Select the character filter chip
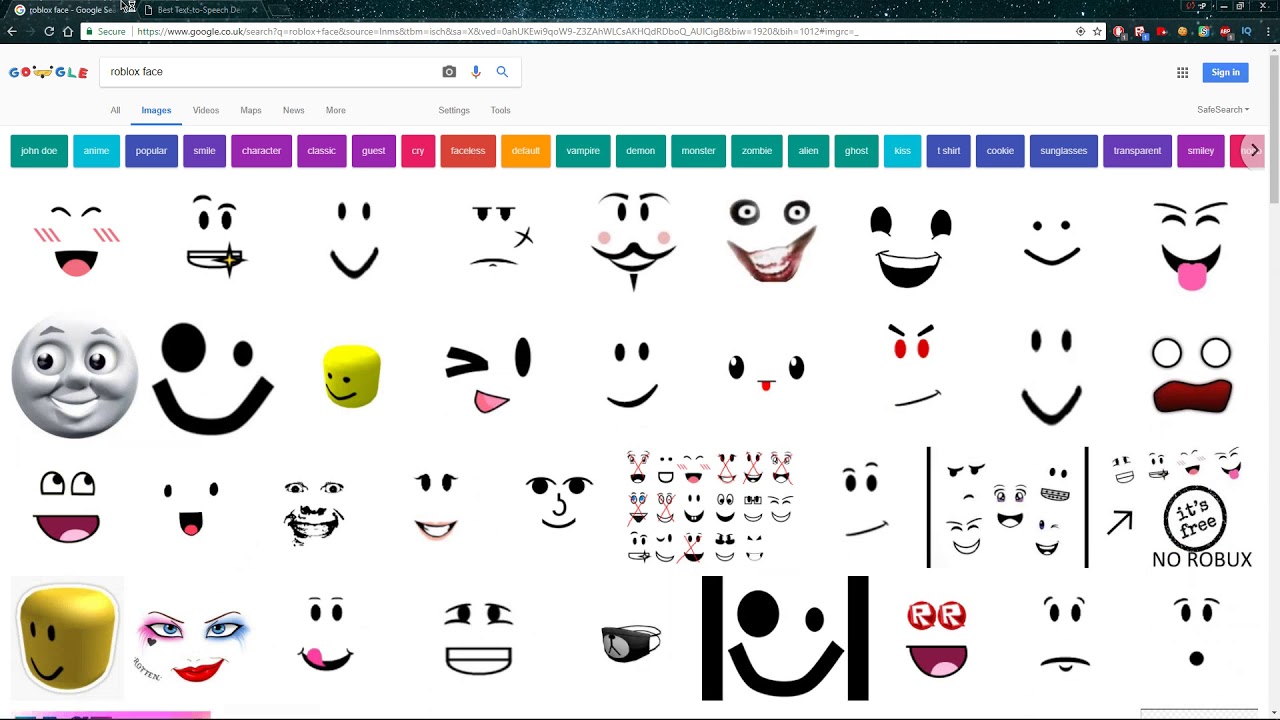The image size is (1280, 720). [x=261, y=151]
